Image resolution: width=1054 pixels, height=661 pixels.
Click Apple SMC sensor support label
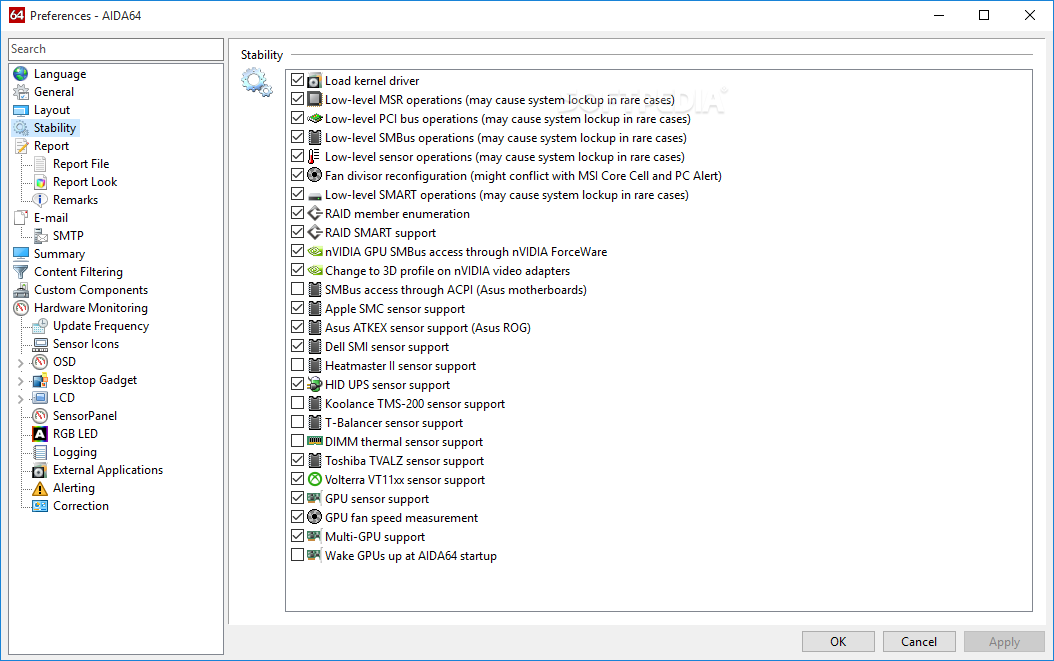pos(395,309)
